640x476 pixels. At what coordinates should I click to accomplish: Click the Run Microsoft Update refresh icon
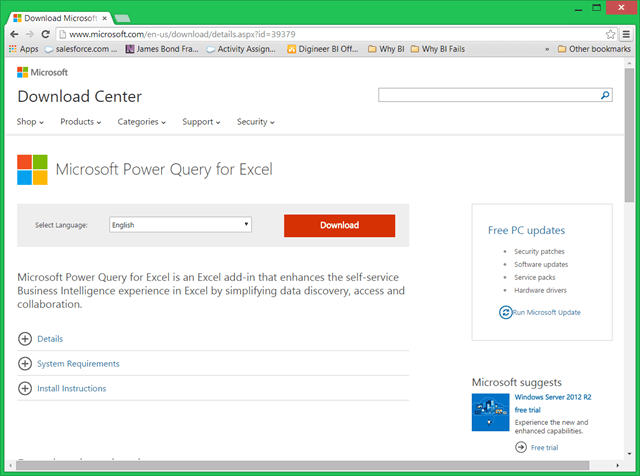(x=505, y=312)
